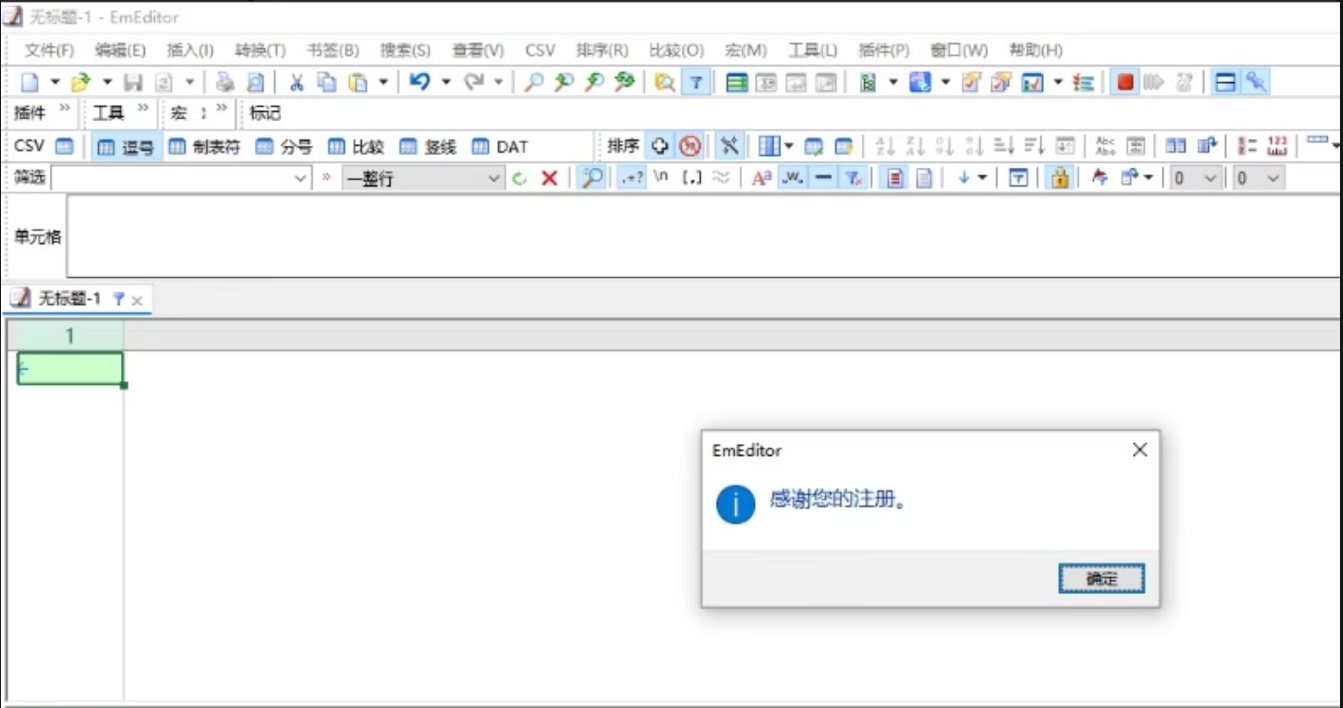Open a file with the folder icon

(x=81, y=82)
